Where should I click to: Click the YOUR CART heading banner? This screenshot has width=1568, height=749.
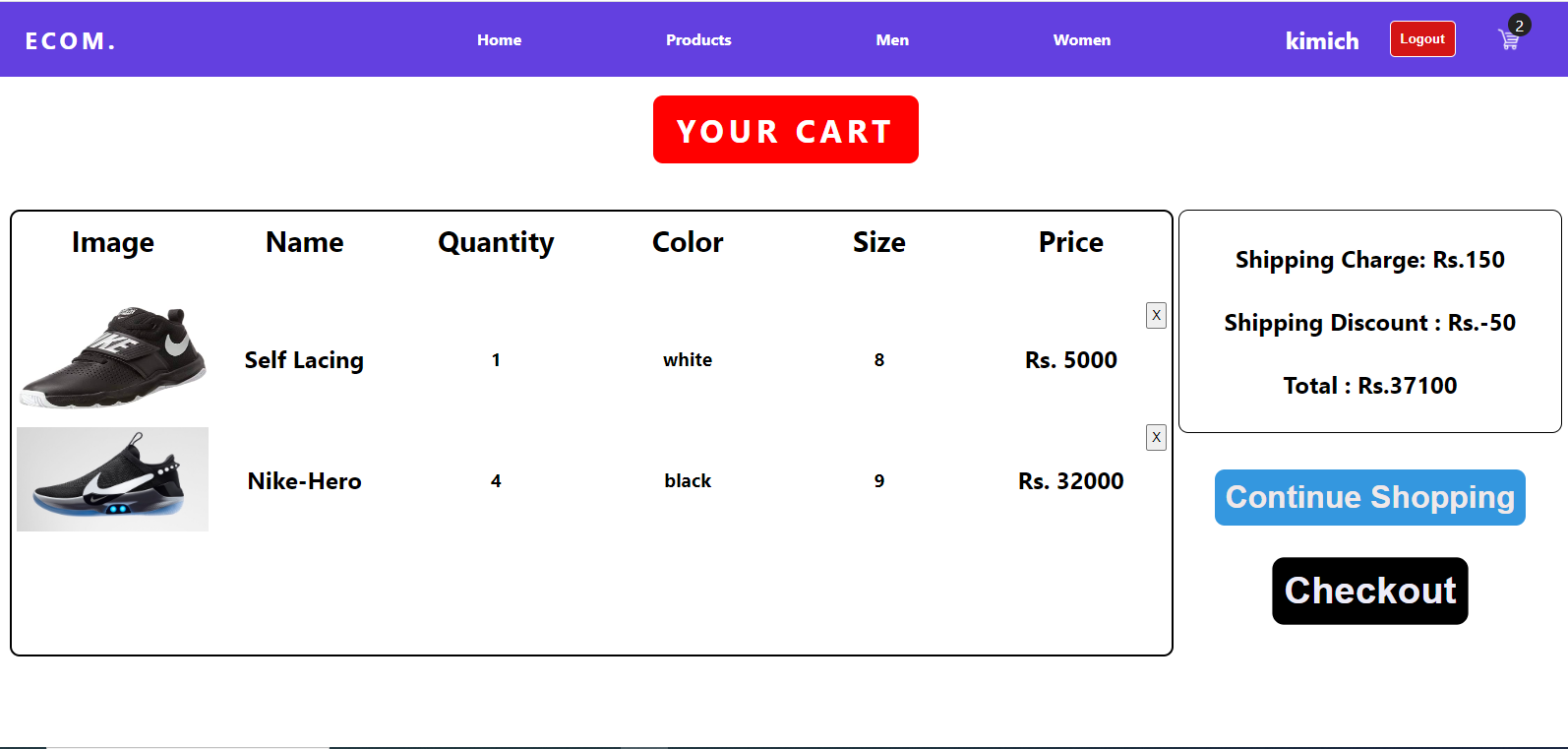[x=785, y=129]
